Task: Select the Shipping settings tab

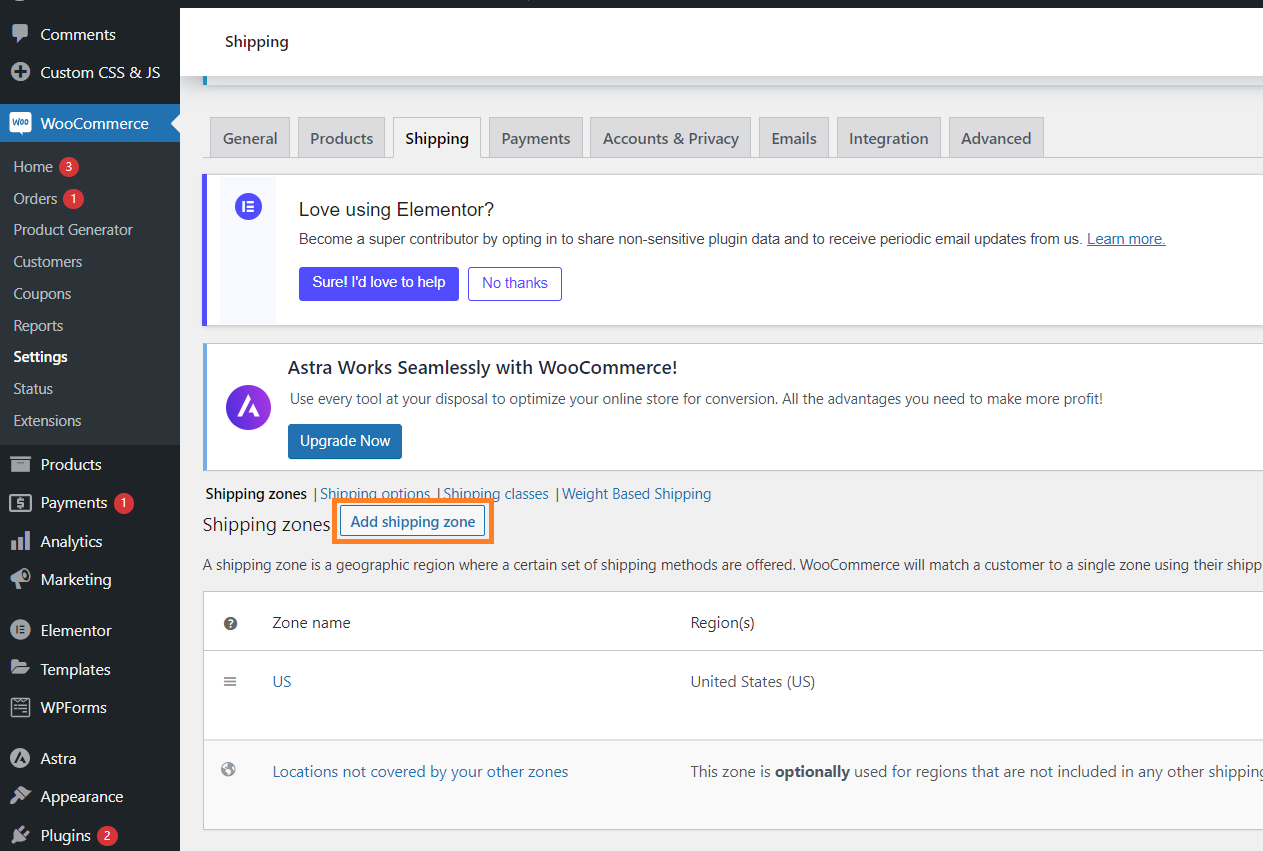Action: pos(437,138)
